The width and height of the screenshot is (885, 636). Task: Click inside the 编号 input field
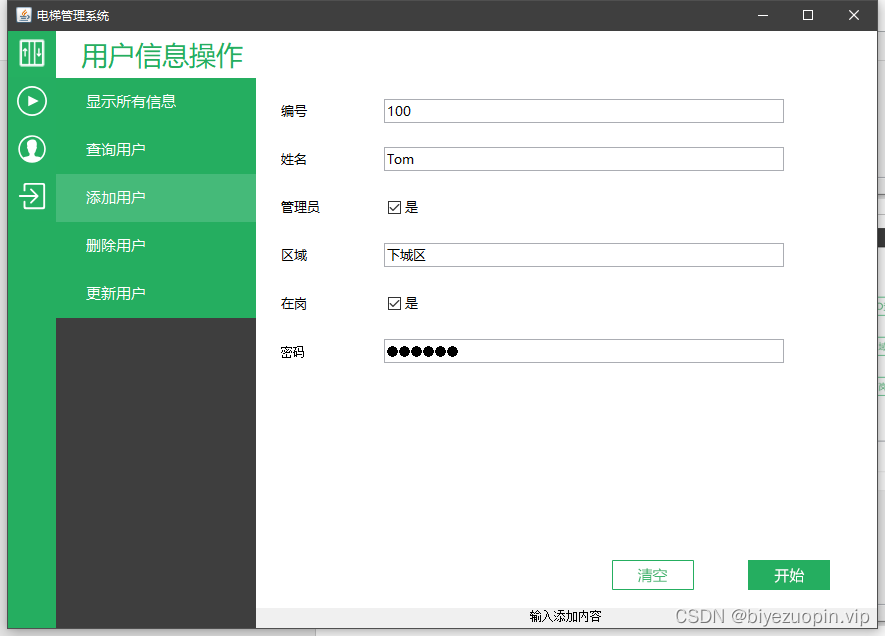[x=583, y=111]
